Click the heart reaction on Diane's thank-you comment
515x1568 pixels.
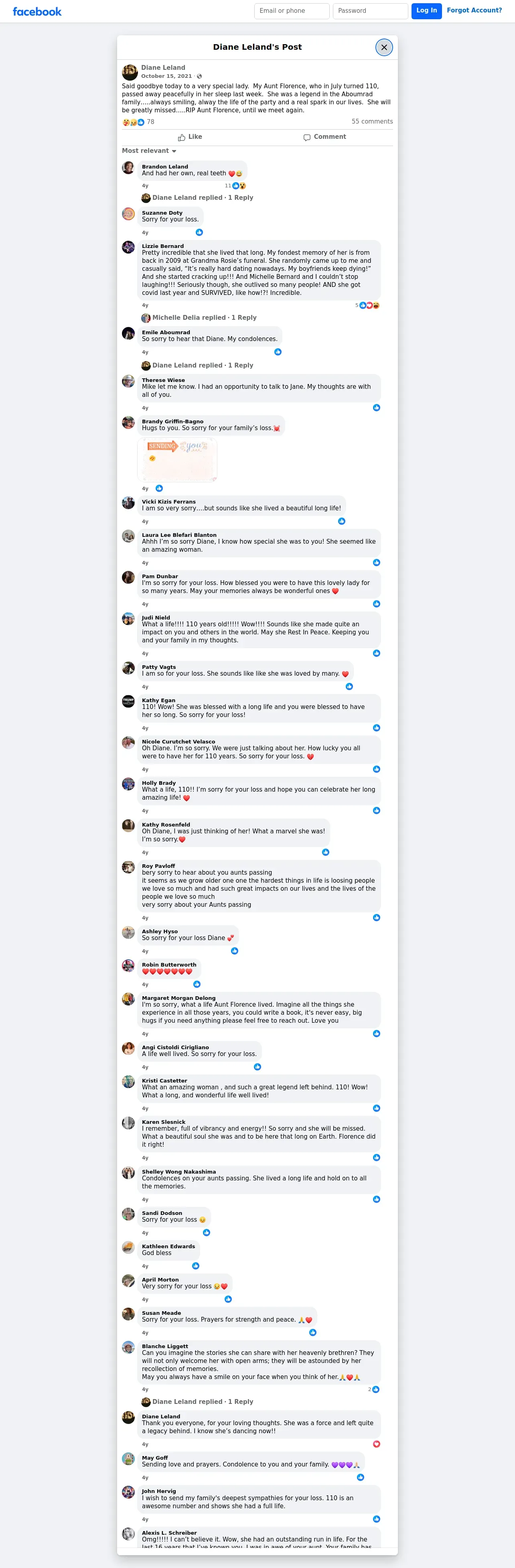[376, 1444]
